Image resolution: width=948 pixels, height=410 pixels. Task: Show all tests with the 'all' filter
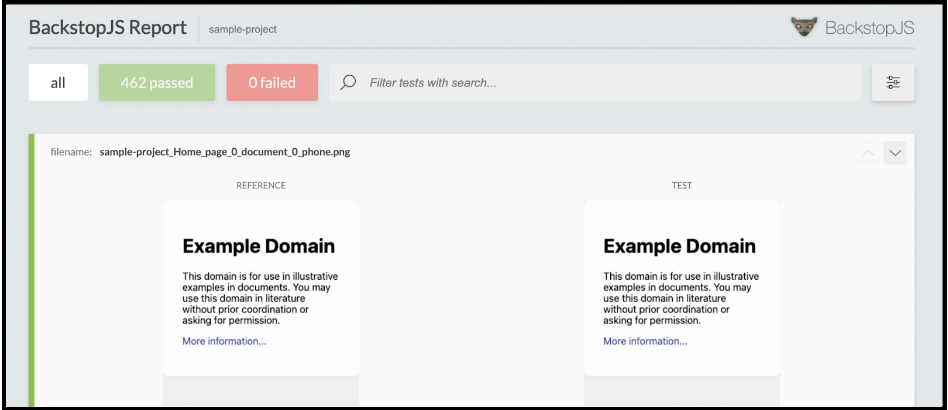58,83
